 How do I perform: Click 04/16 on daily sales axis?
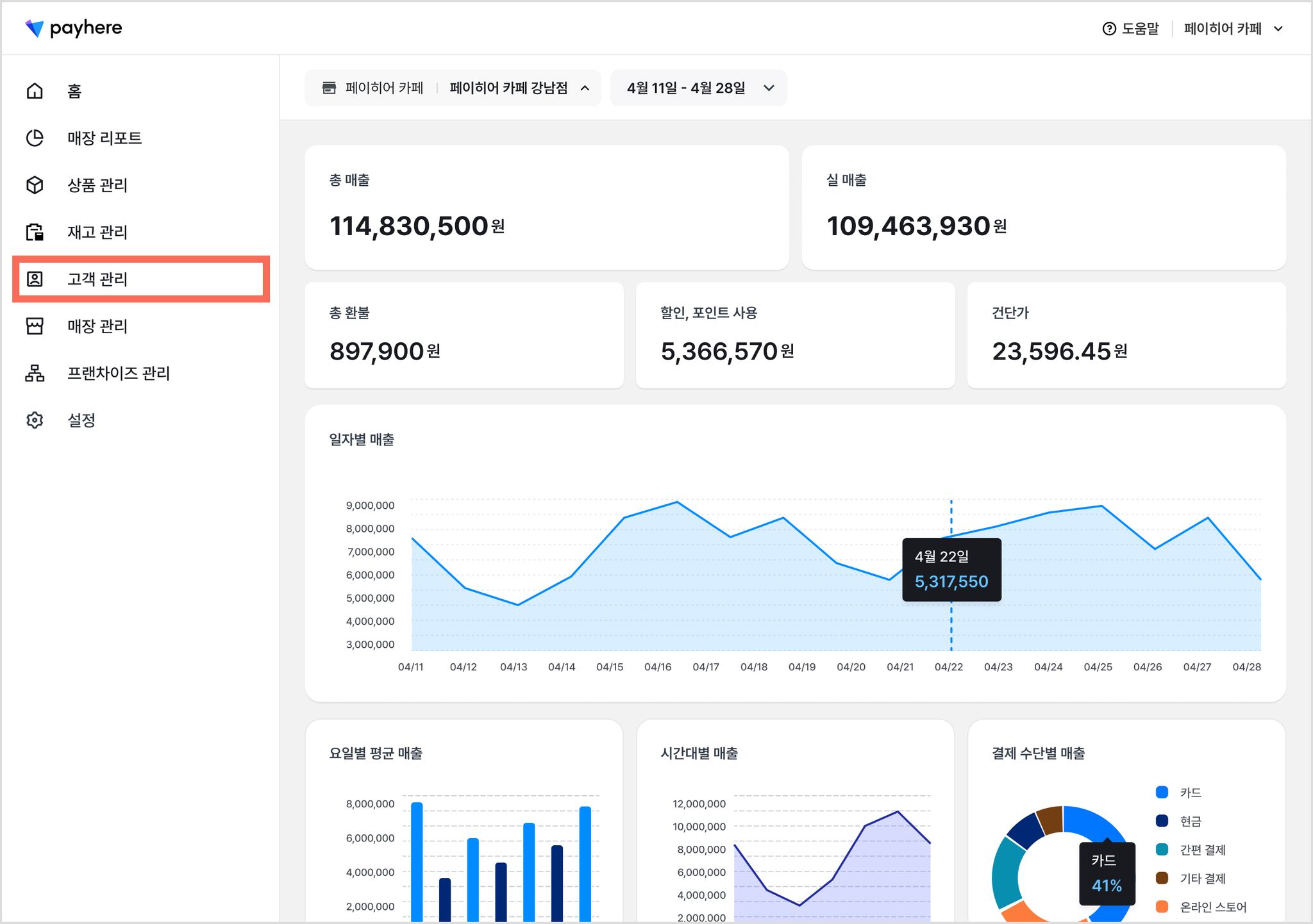(658, 667)
